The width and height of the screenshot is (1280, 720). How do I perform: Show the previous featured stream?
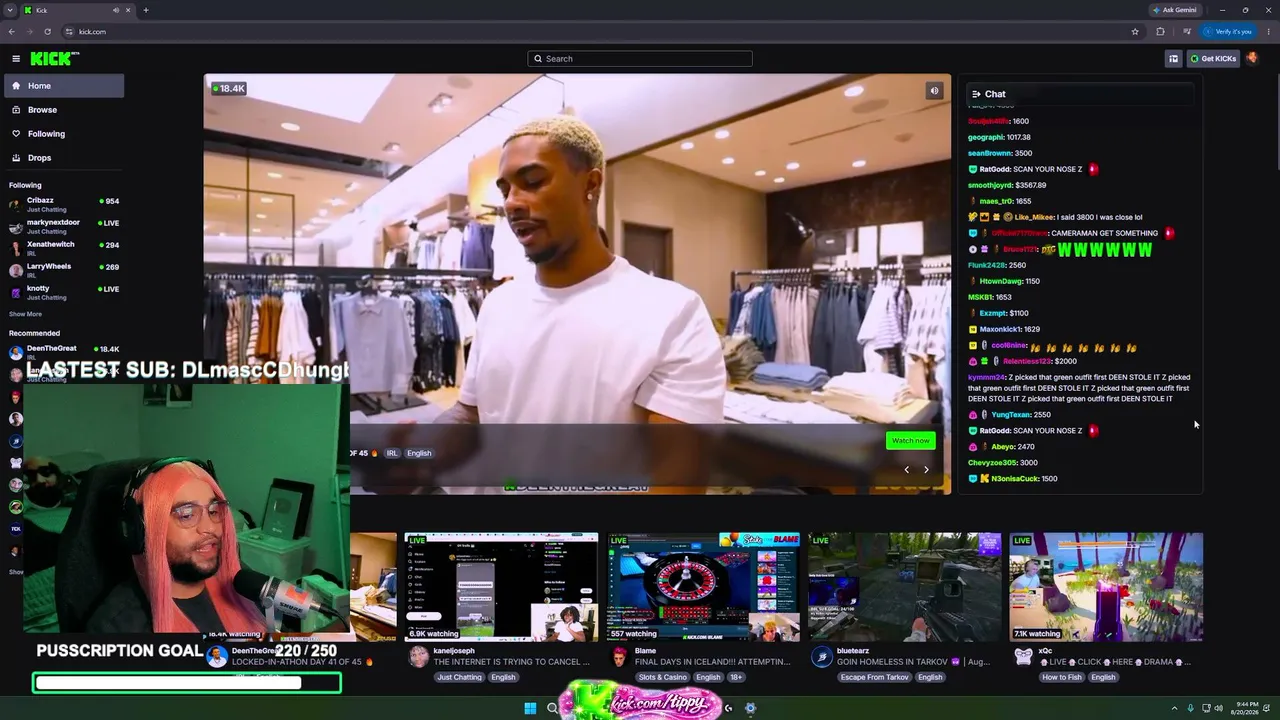click(907, 470)
